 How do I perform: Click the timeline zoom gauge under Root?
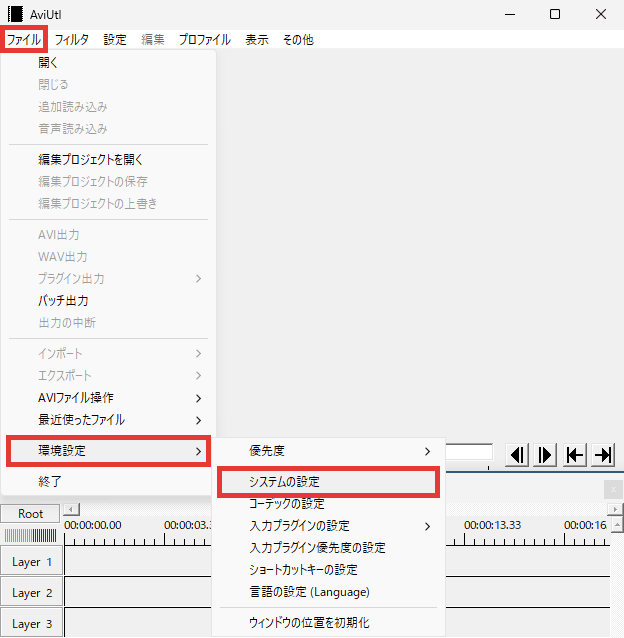(x=31, y=534)
